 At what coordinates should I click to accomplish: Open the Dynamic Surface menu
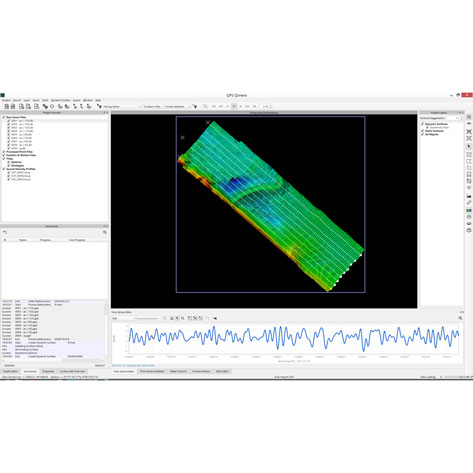(61, 100)
